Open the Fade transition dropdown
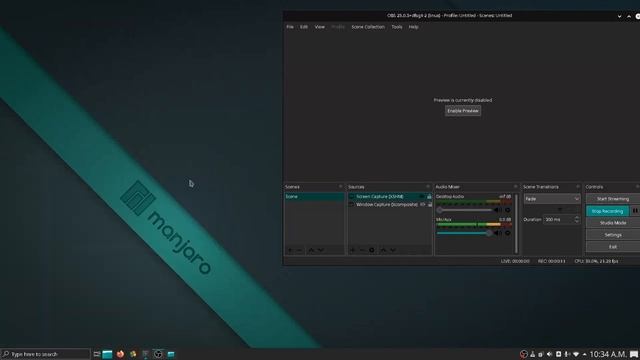This screenshot has height=360, width=640. click(552, 199)
